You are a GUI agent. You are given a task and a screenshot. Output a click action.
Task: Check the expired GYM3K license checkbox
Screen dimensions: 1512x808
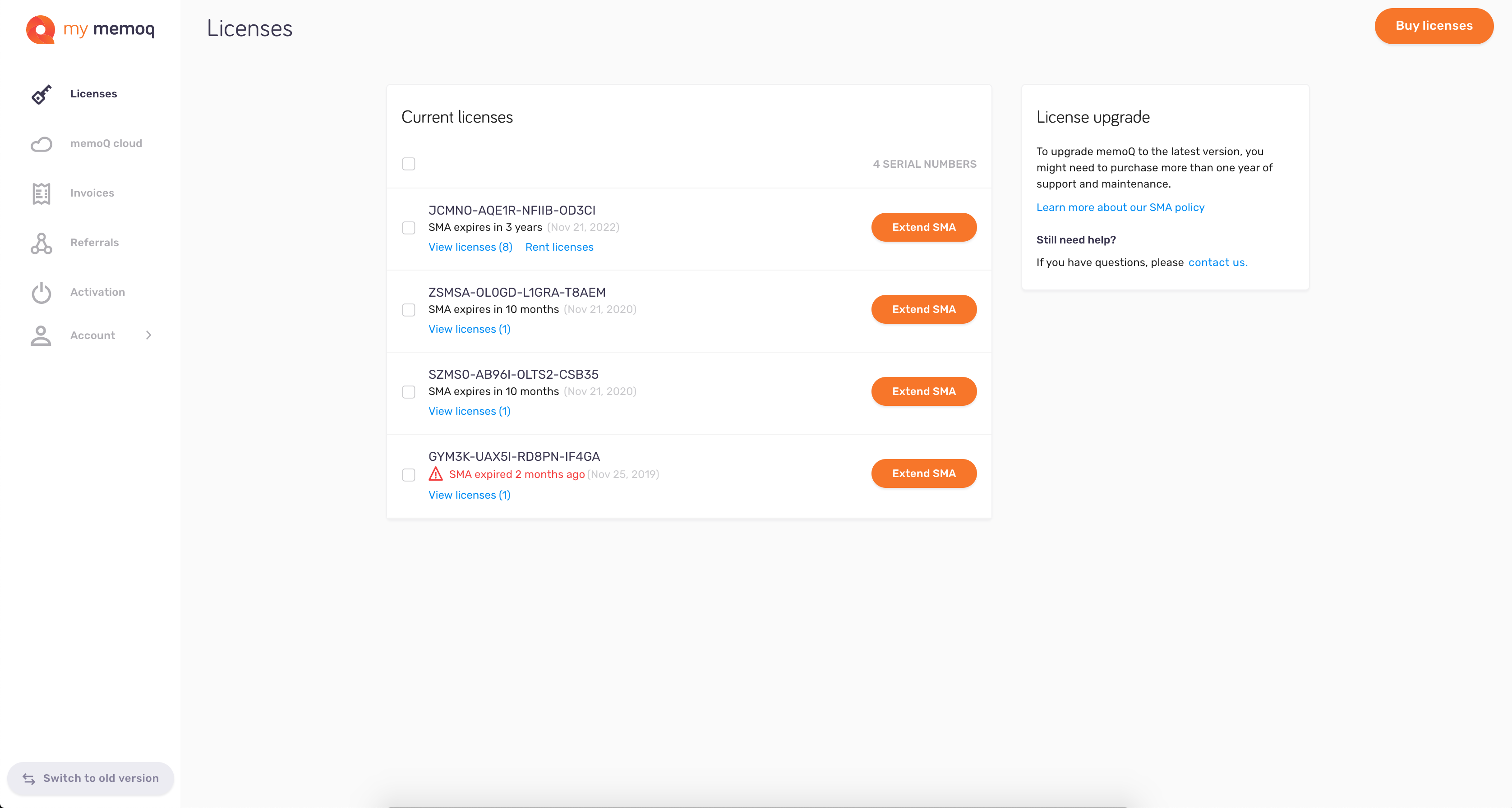click(409, 475)
